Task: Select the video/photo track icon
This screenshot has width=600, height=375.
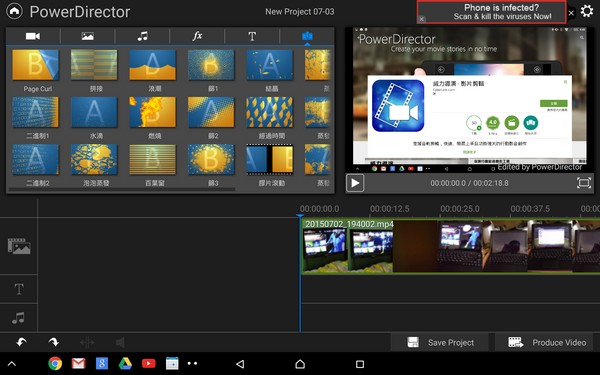Action: tap(19, 246)
